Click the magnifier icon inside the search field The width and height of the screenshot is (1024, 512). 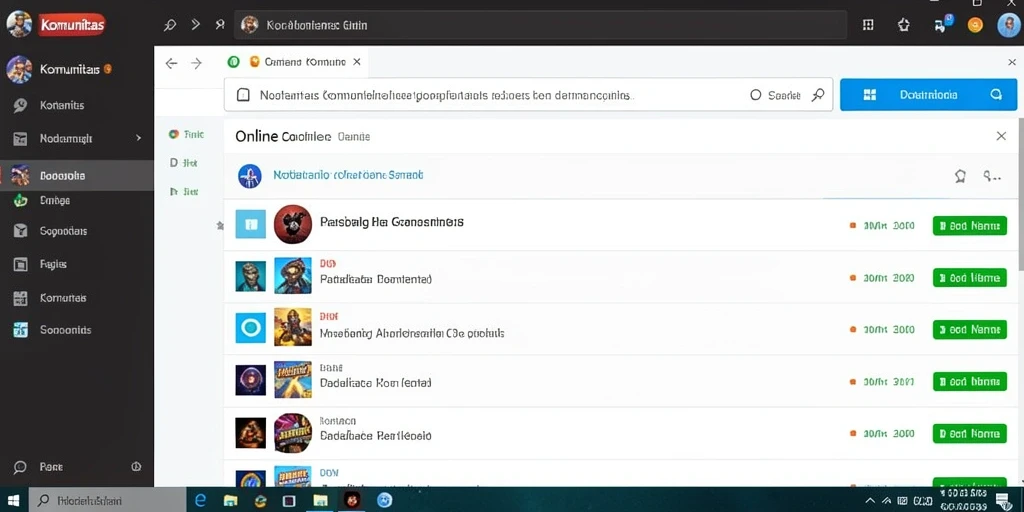pos(818,95)
